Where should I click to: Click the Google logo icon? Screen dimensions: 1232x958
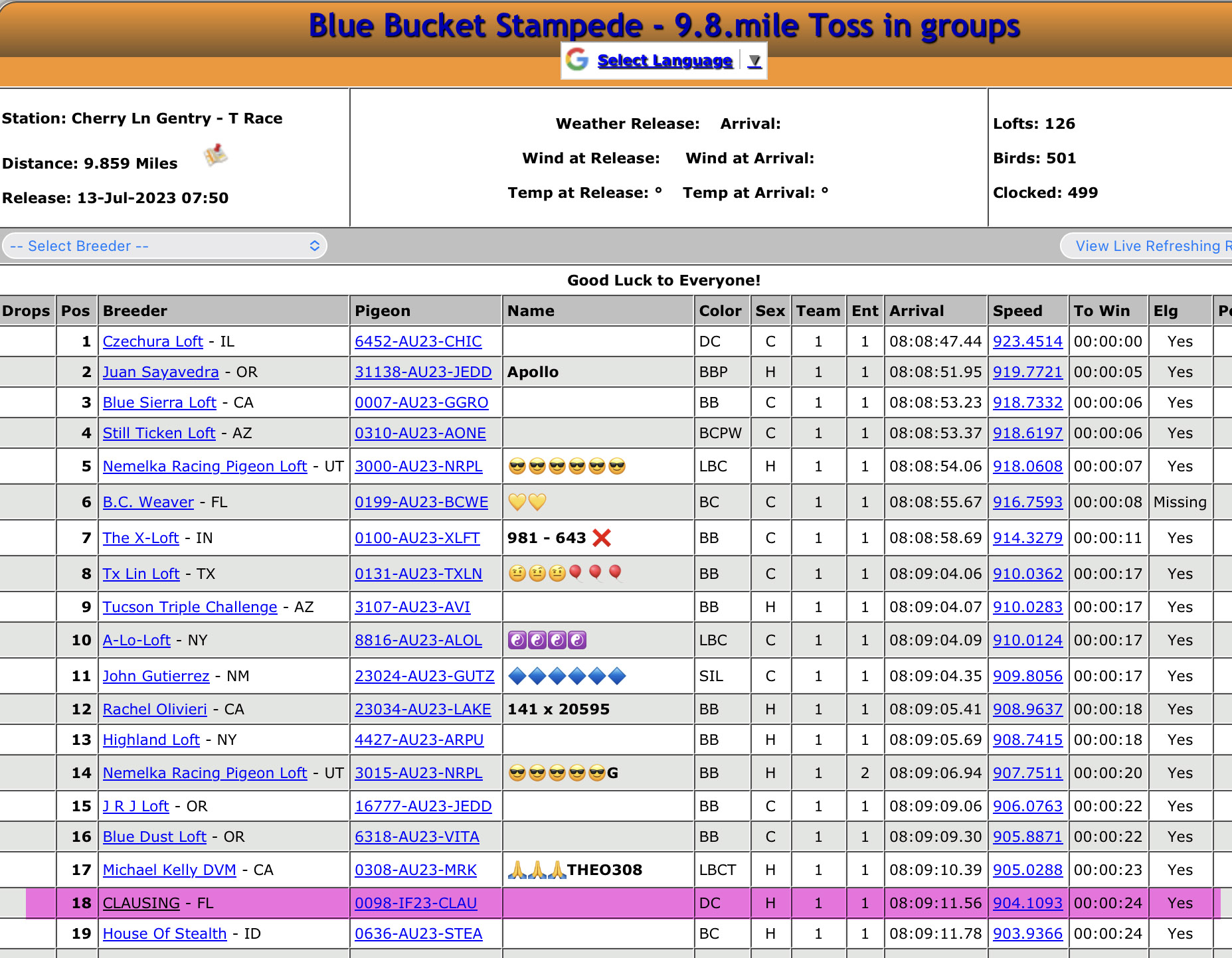(x=577, y=60)
